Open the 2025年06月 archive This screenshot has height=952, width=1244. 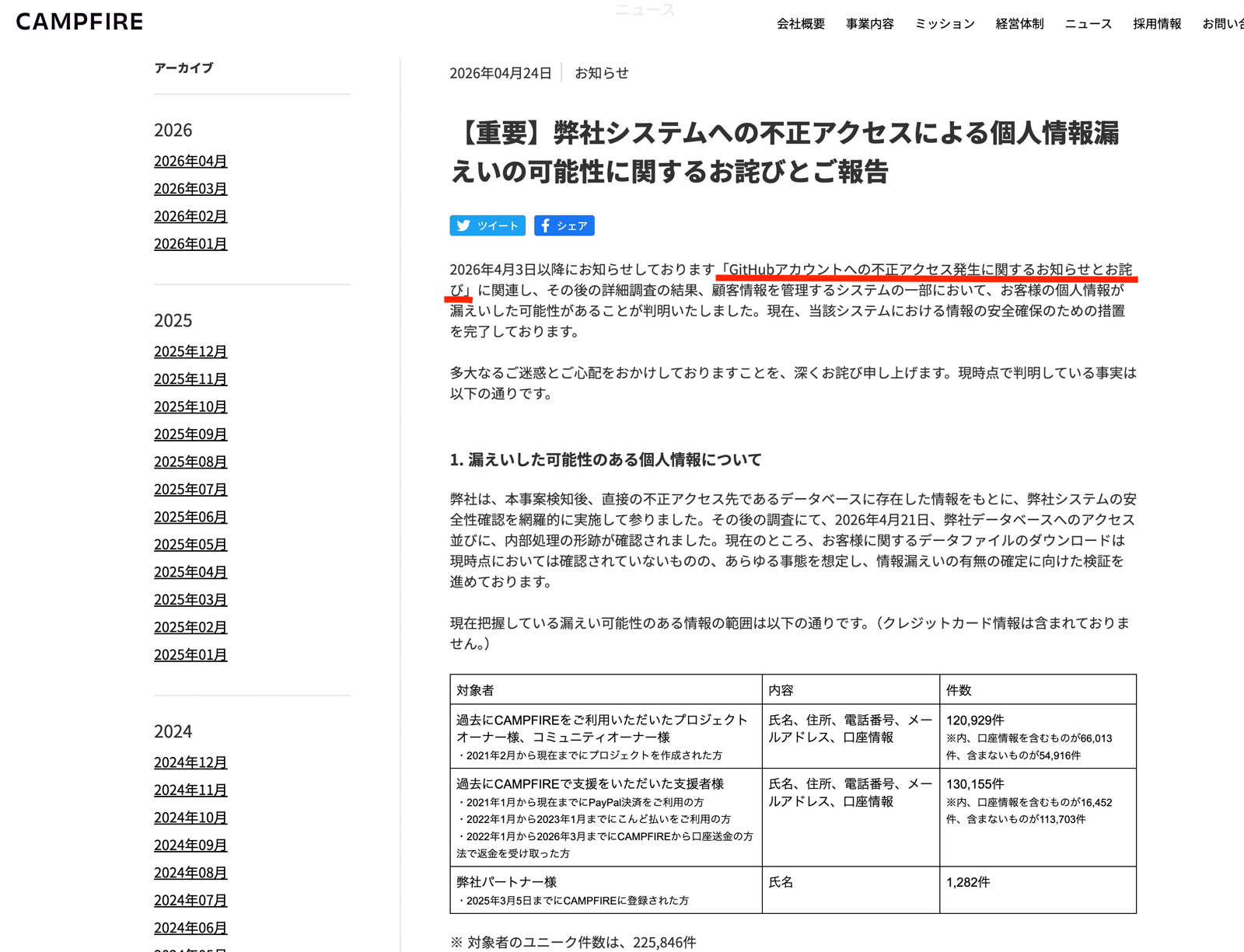(x=190, y=517)
